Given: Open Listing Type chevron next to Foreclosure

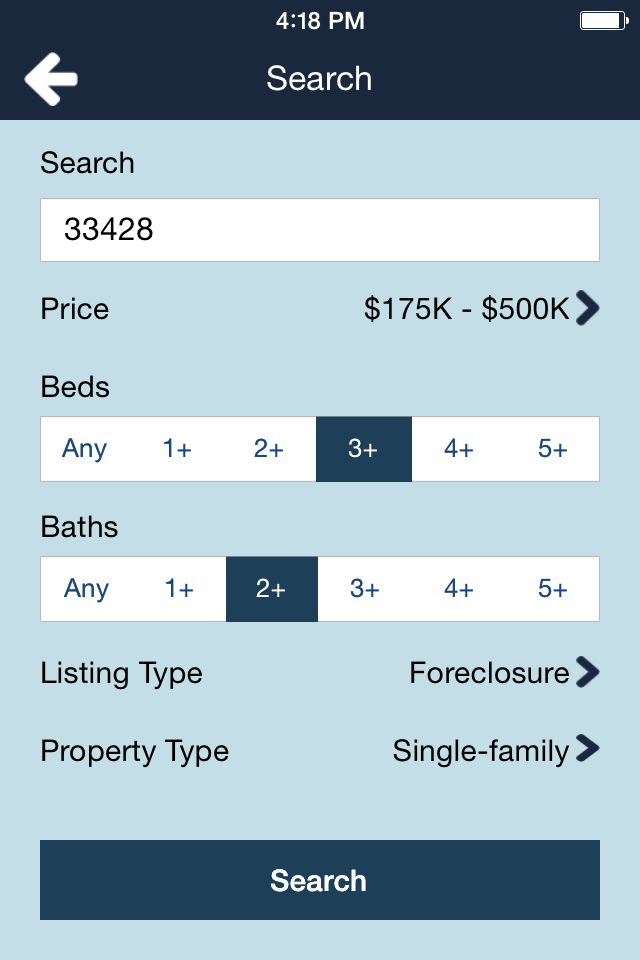Looking at the screenshot, I should pyautogui.click(x=587, y=672).
